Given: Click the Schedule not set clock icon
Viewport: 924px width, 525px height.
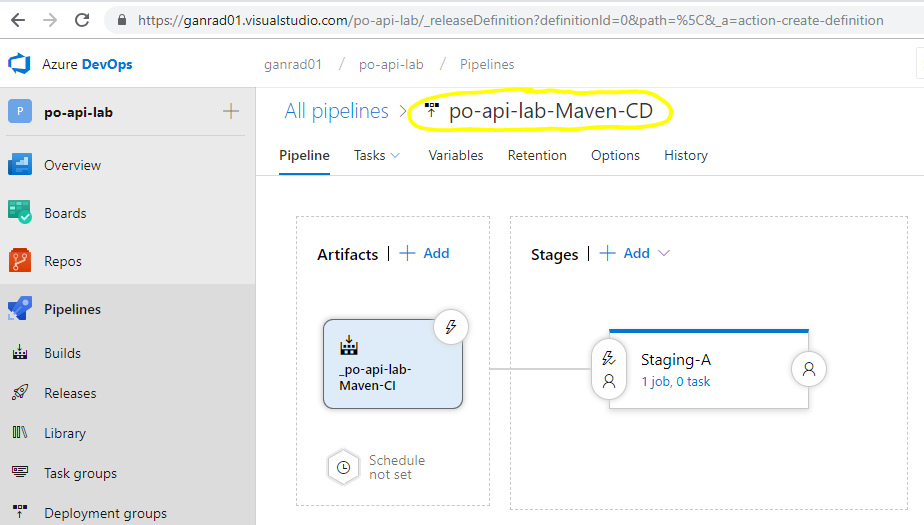Looking at the screenshot, I should (344, 467).
